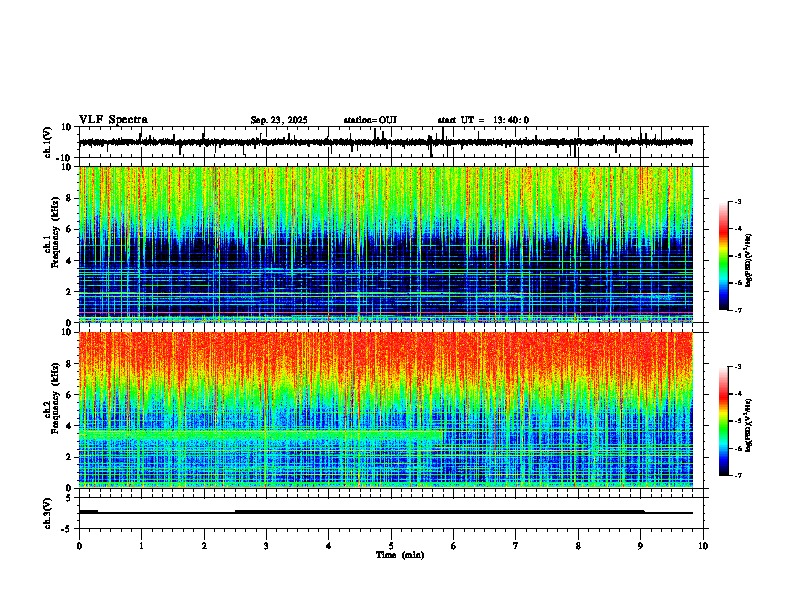Click the date 'Sep. 23, 2025'
This screenshot has width=792, height=612.
279,120
